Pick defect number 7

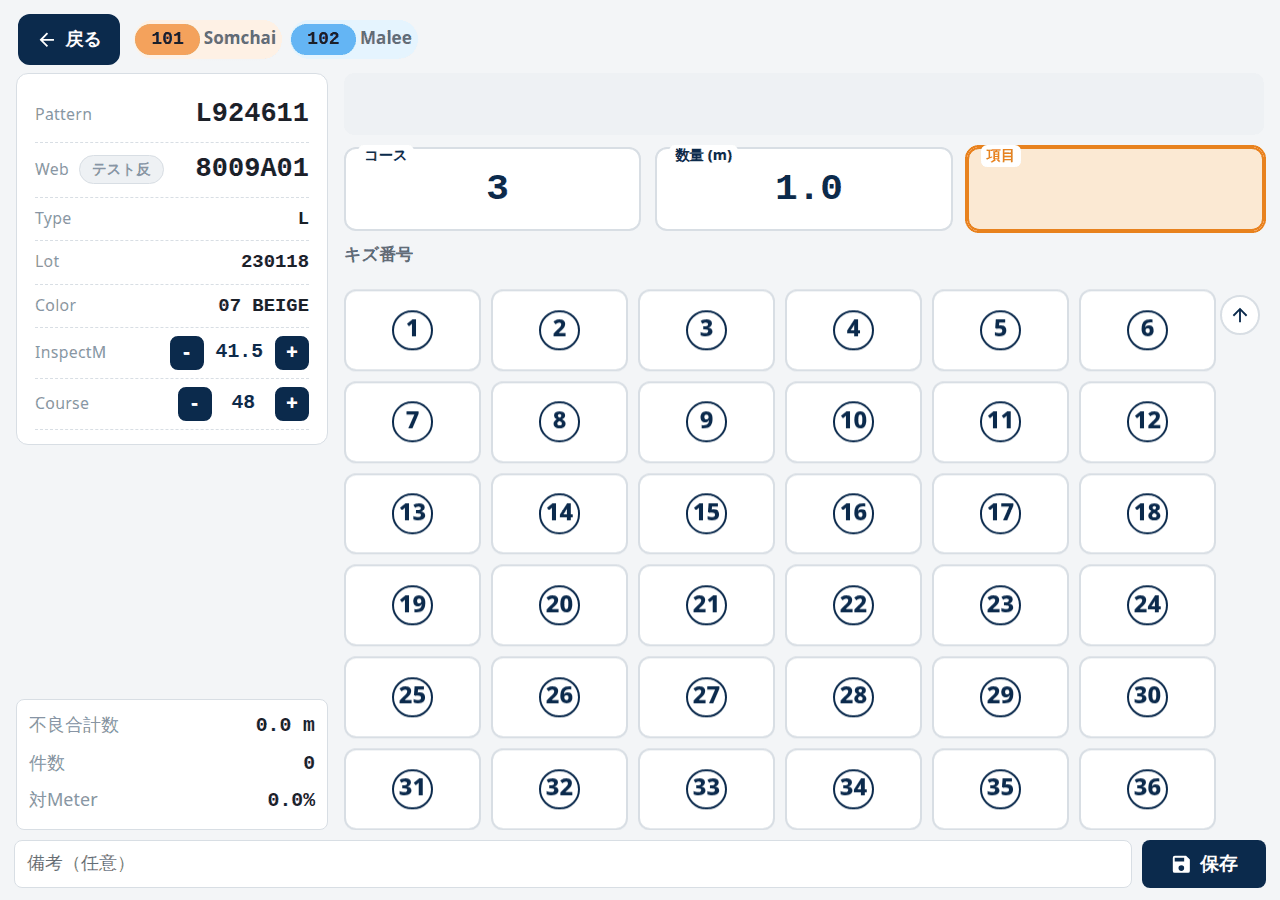(x=412, y=422)
